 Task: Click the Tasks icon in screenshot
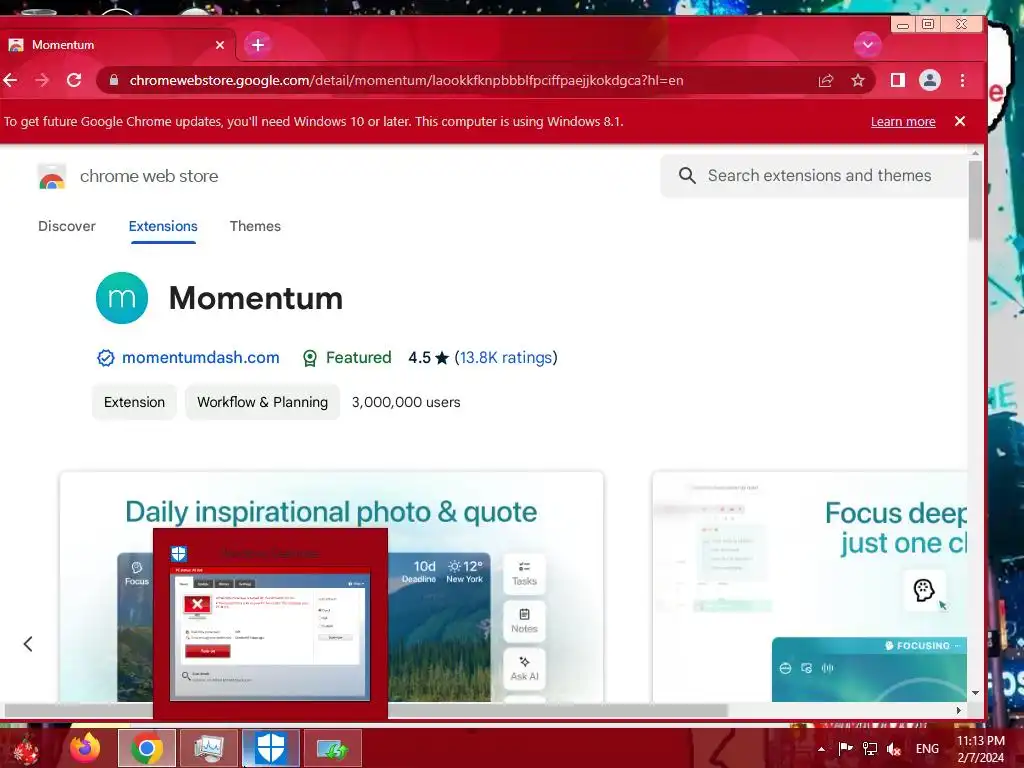click(524, 573)
